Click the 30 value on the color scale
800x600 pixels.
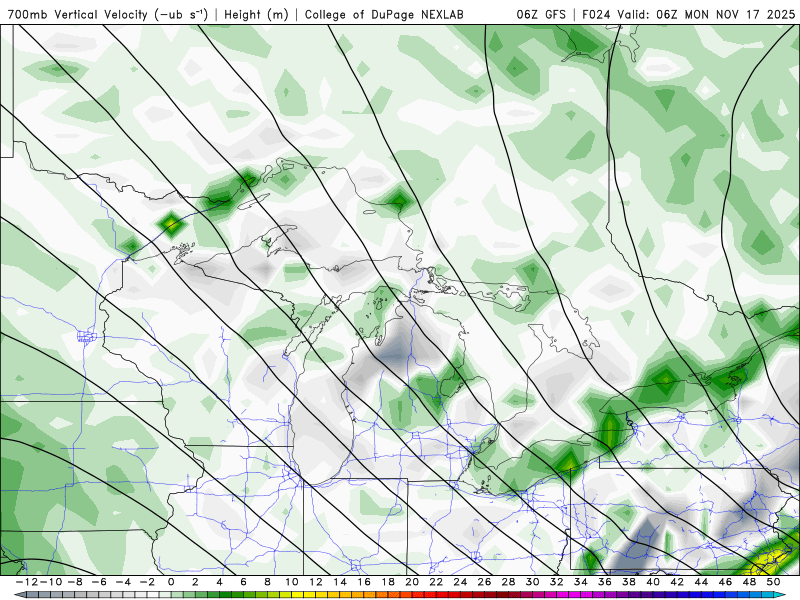[533, 582]
